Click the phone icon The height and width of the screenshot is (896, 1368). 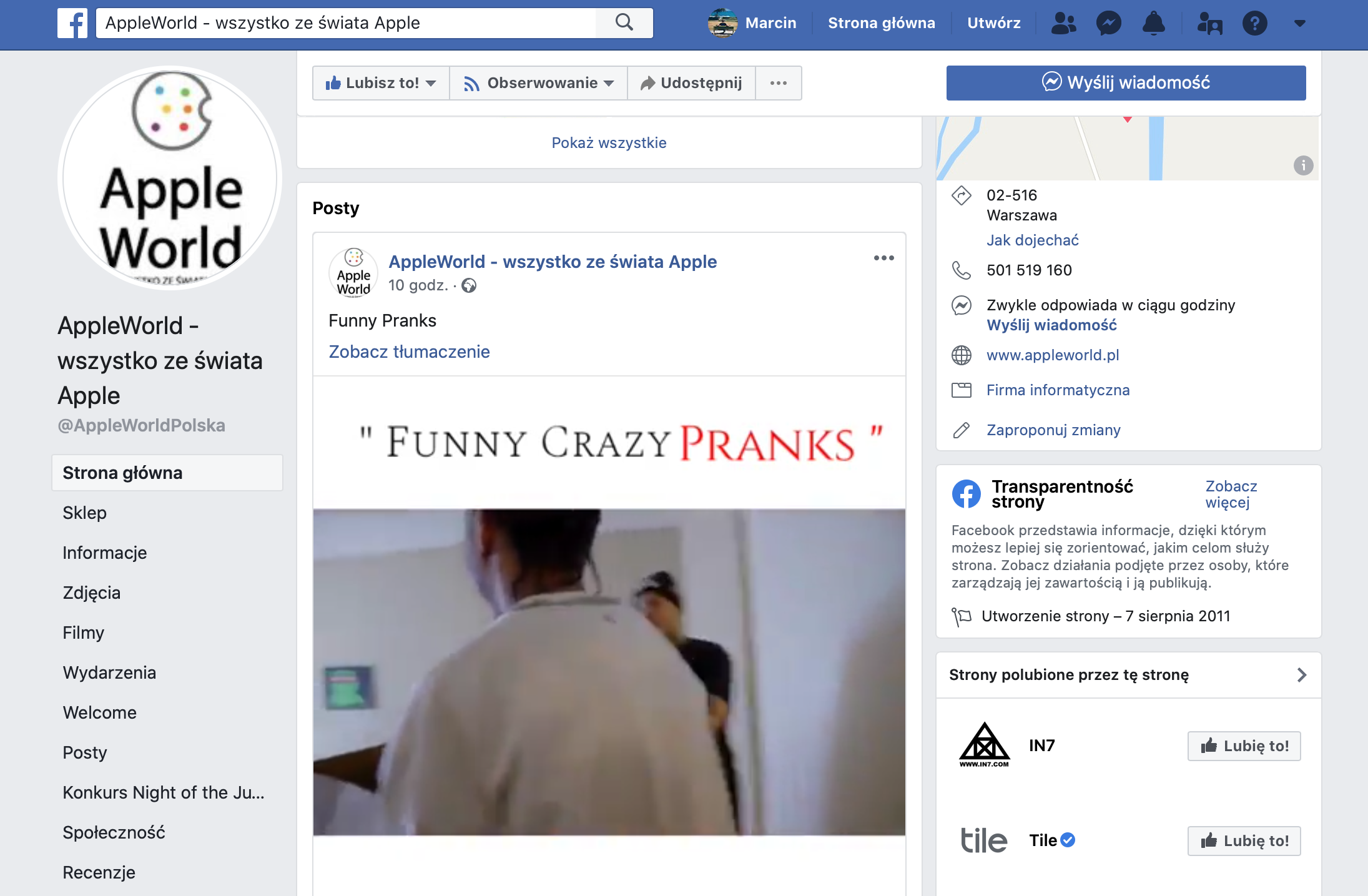[962, 270]
